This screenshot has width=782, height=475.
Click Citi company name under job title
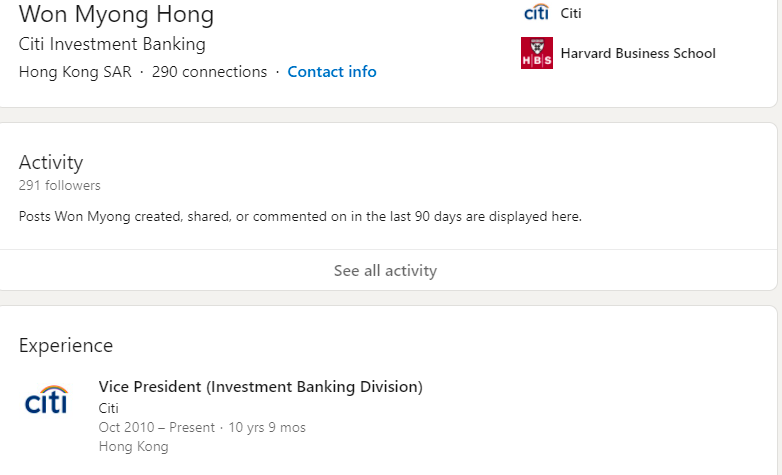pos(108,408)
